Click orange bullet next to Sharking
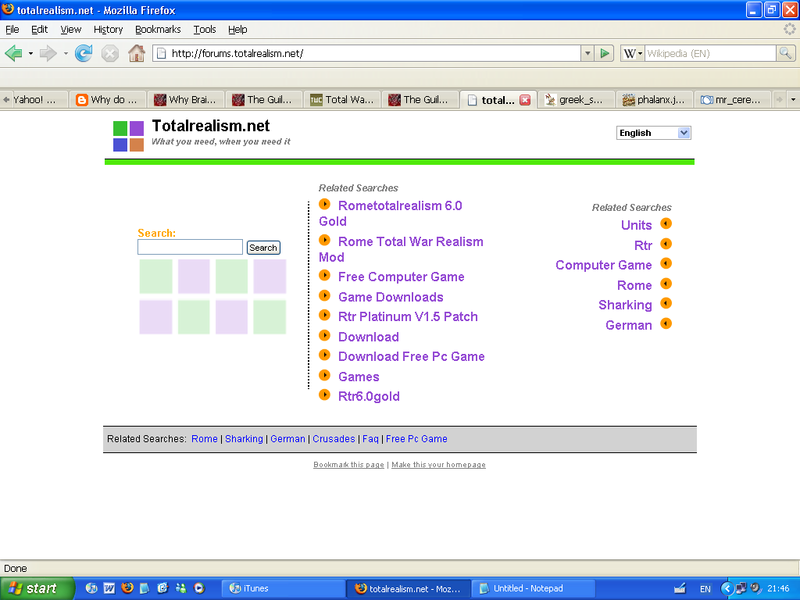 666,303
